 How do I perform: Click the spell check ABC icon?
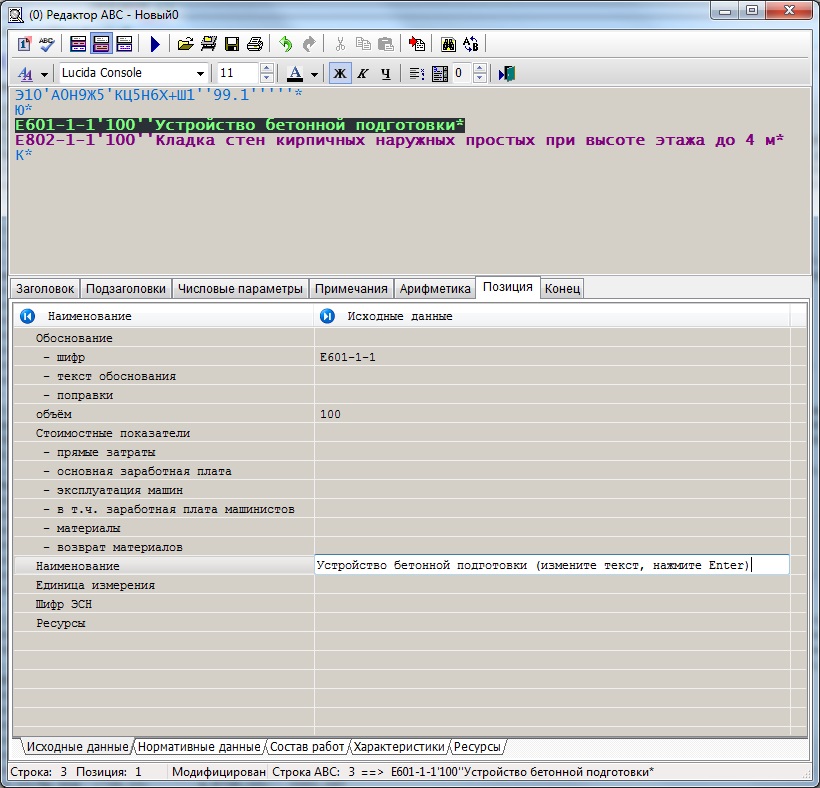point(46,44)
